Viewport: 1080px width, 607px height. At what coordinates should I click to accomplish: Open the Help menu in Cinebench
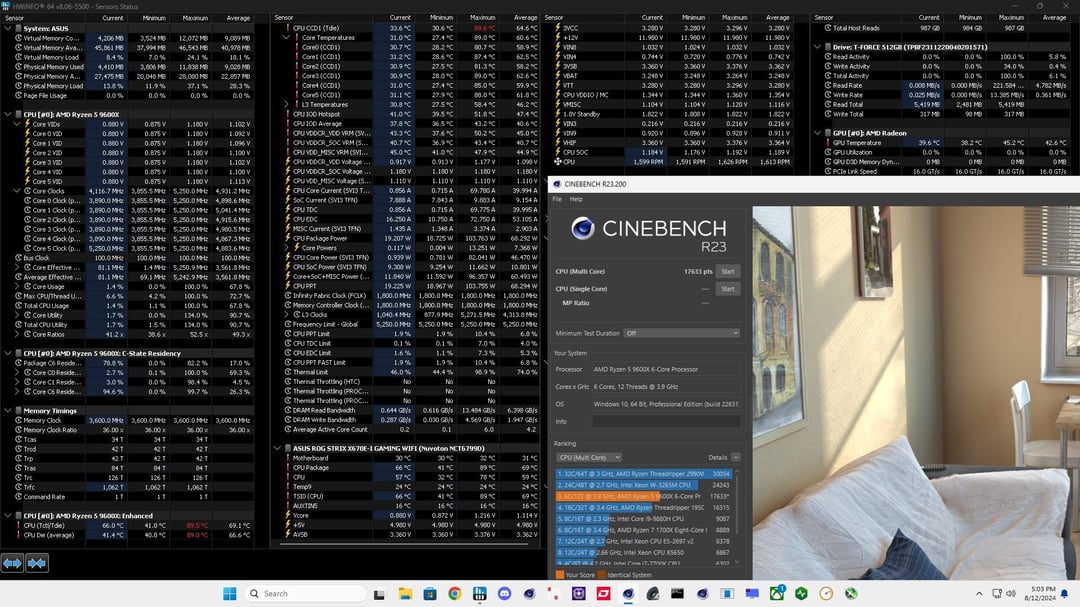tap(576, 199)
